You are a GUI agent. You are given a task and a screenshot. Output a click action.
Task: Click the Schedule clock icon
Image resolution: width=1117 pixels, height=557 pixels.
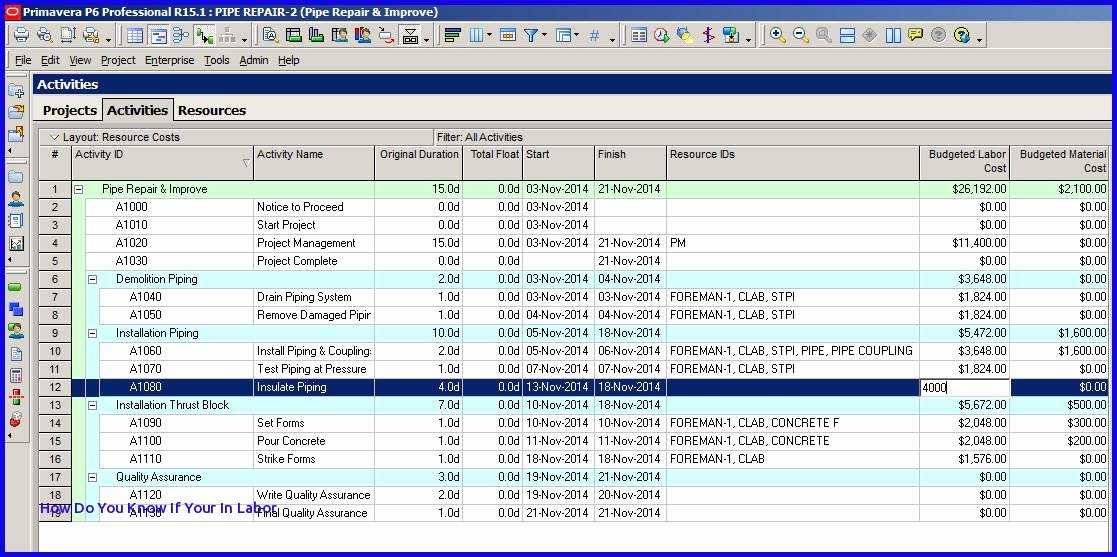click(x=662, y=35)
